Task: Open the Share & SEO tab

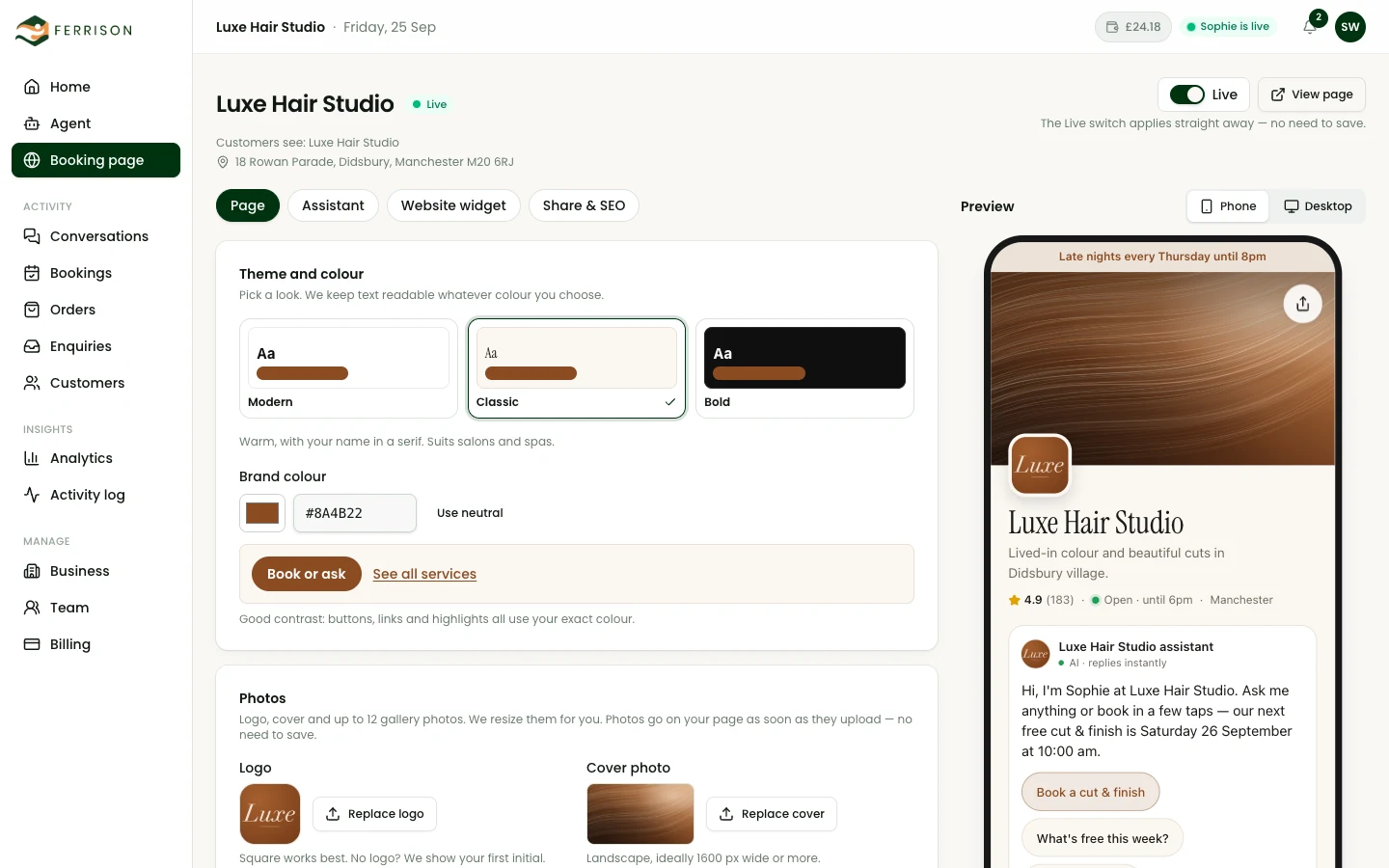Action: [x=584, y=205]
